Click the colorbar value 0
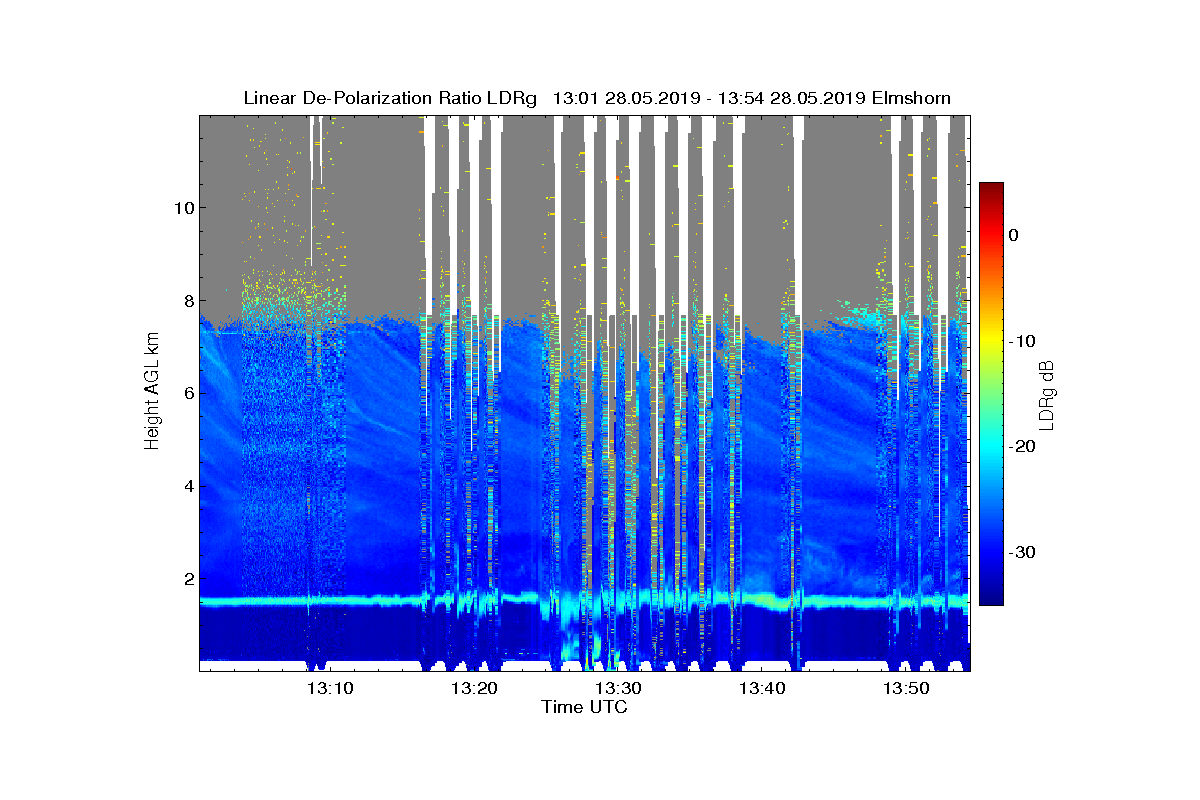 1013,235
